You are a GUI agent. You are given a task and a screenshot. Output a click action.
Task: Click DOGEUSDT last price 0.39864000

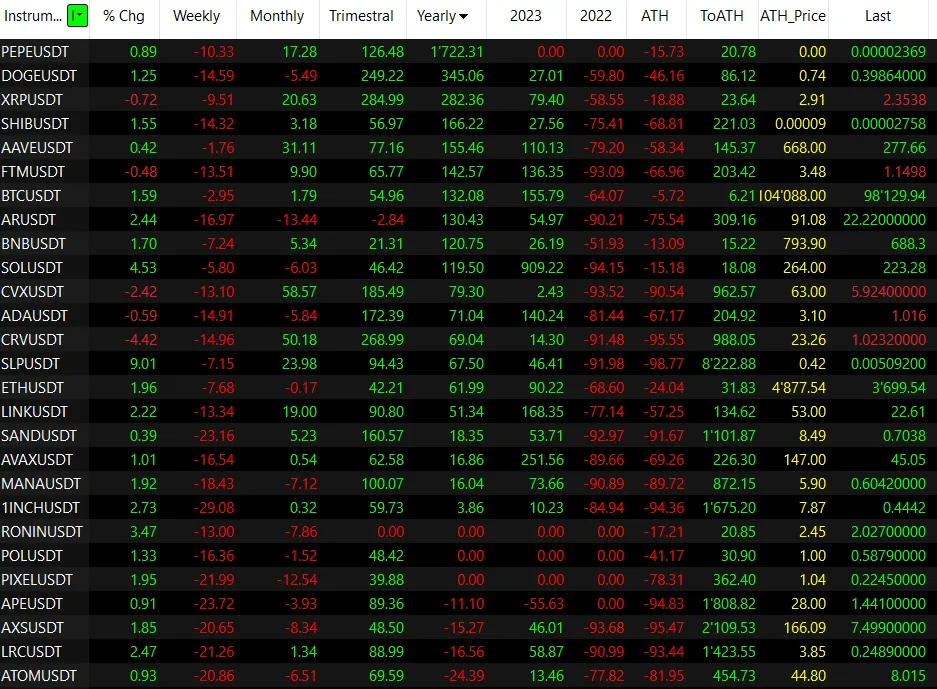(x=889, y=76)
